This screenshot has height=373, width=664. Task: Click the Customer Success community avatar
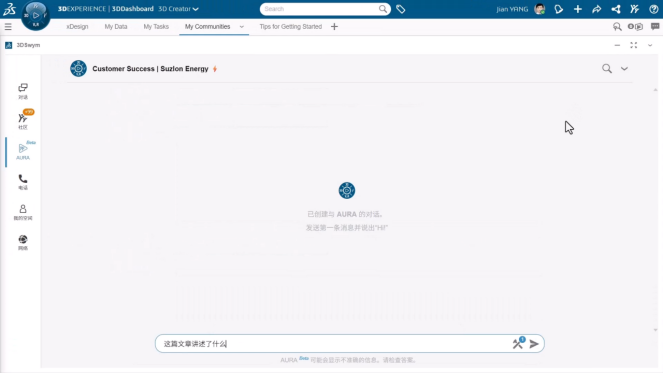78,69
